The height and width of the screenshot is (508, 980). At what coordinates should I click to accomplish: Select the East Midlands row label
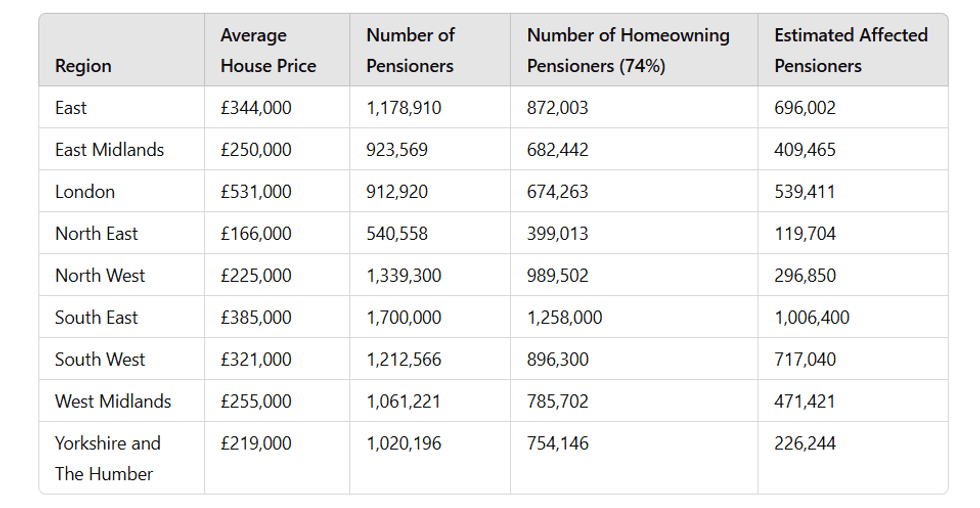click(x=109, y=150)
